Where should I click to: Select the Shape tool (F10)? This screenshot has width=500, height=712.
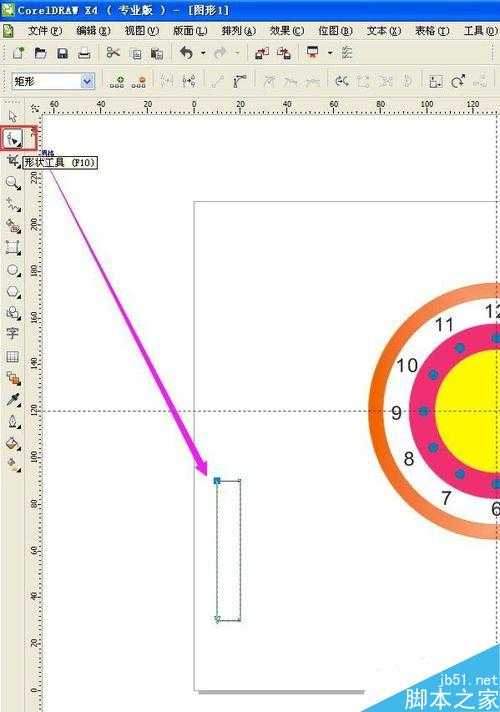tap(12, 138)
